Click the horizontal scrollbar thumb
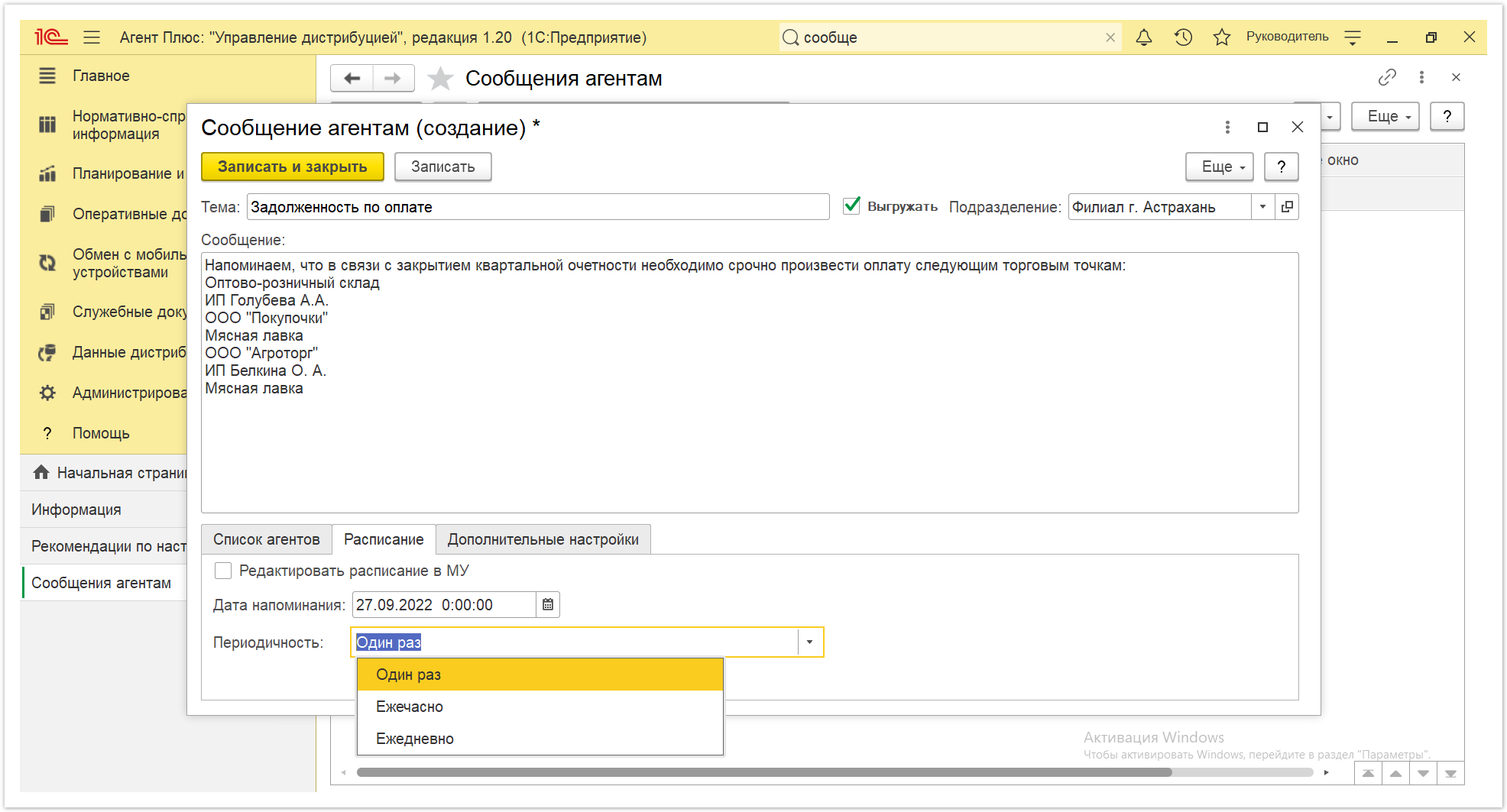 [764, 772]
